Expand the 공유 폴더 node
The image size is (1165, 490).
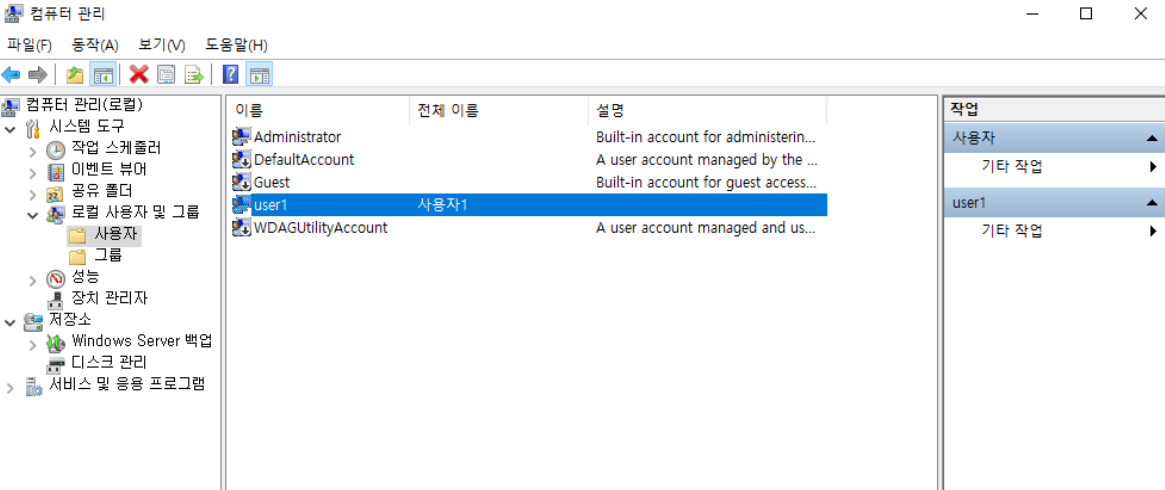tap(33, 195)
